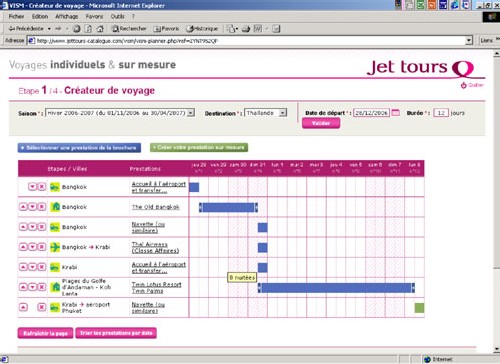Move up the Krabi transfer row
Screen dimensions: 500x364
23,267
